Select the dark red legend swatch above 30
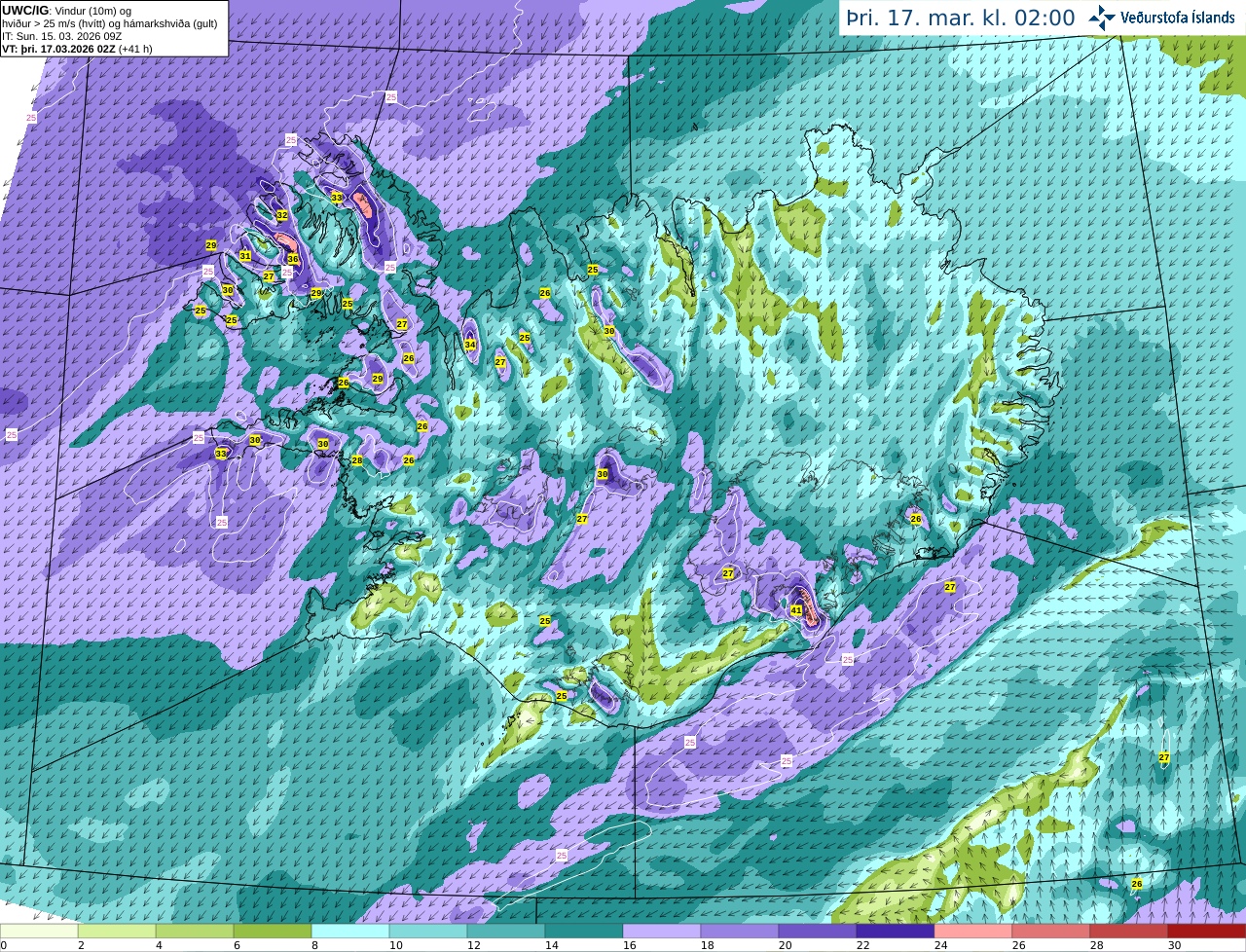 (x=1207, y=931)
